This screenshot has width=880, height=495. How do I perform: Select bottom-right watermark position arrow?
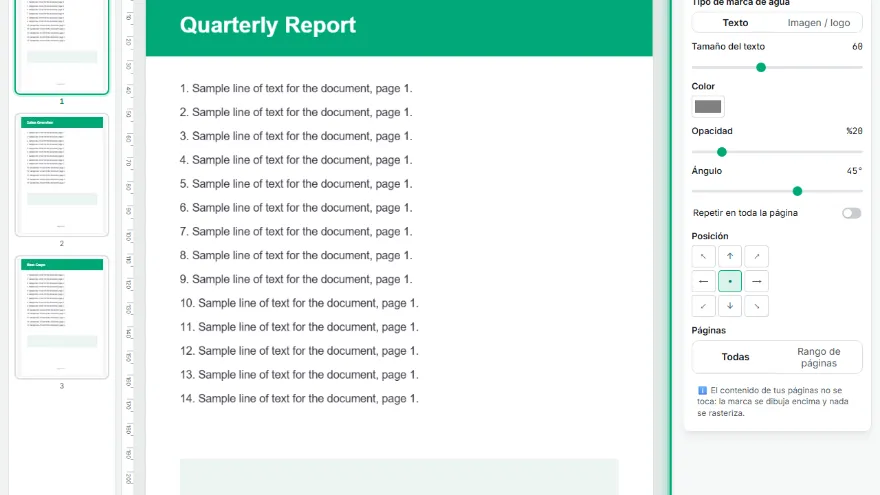coord(757,306)
